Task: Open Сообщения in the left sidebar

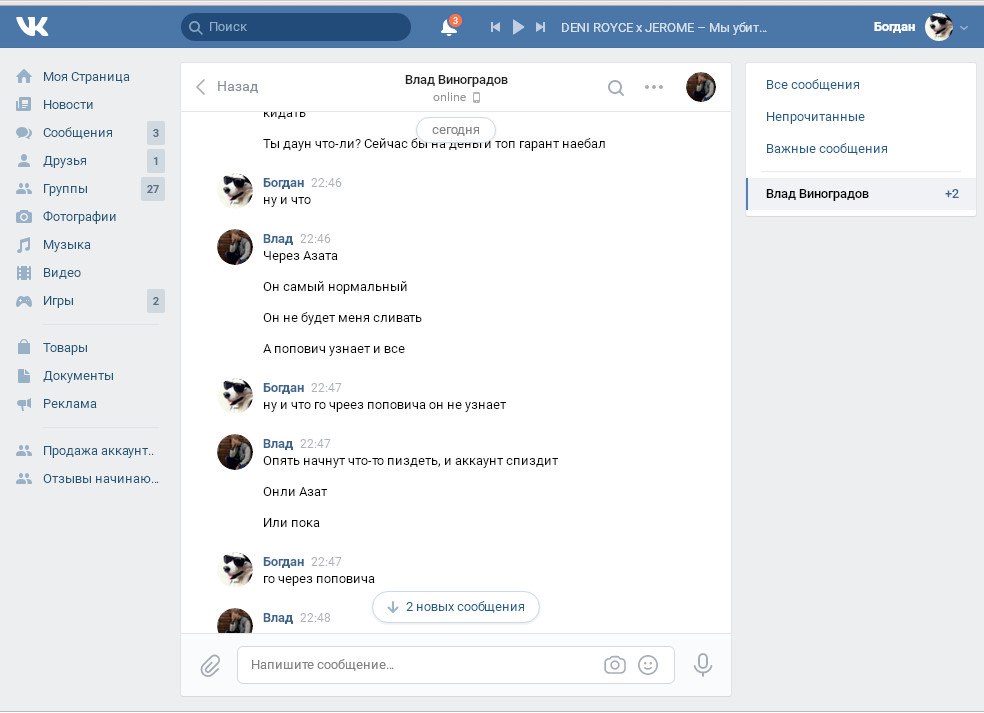Action: point(77,133)
